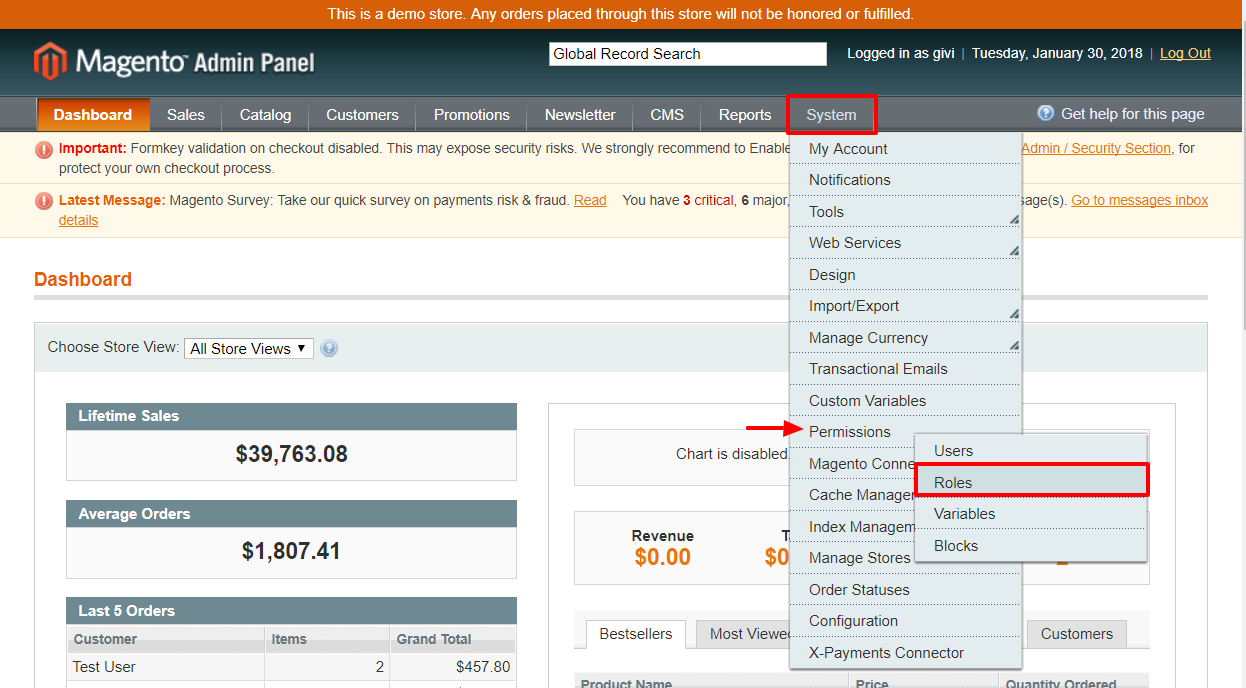Open the Promotions menu
The height and width of the screenshot is (688, 1246).
[x=472, y=115]
